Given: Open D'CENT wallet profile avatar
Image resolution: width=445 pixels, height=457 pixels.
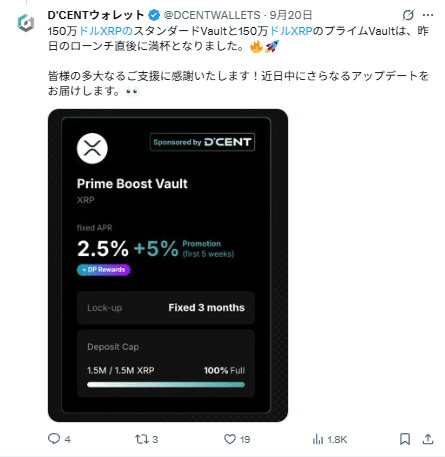Looking at the screenshot, I should [26, 23].
